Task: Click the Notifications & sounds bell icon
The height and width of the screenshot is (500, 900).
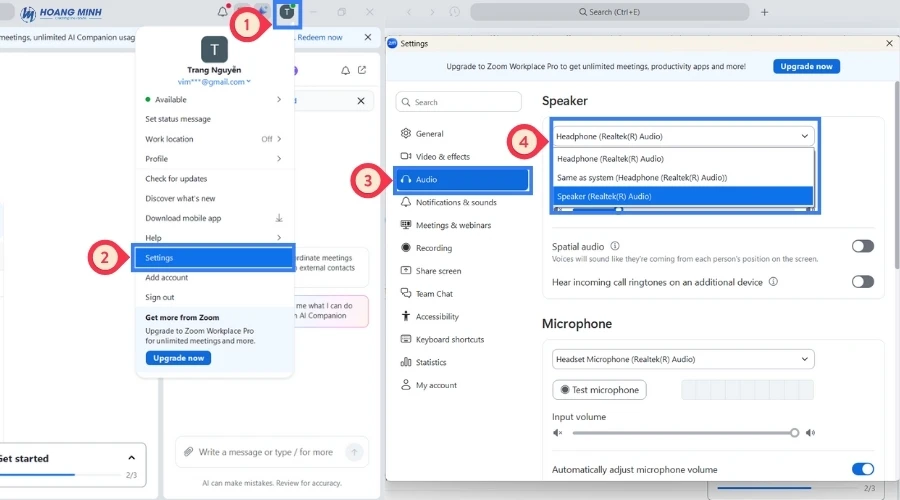Action: click(406, 202)
